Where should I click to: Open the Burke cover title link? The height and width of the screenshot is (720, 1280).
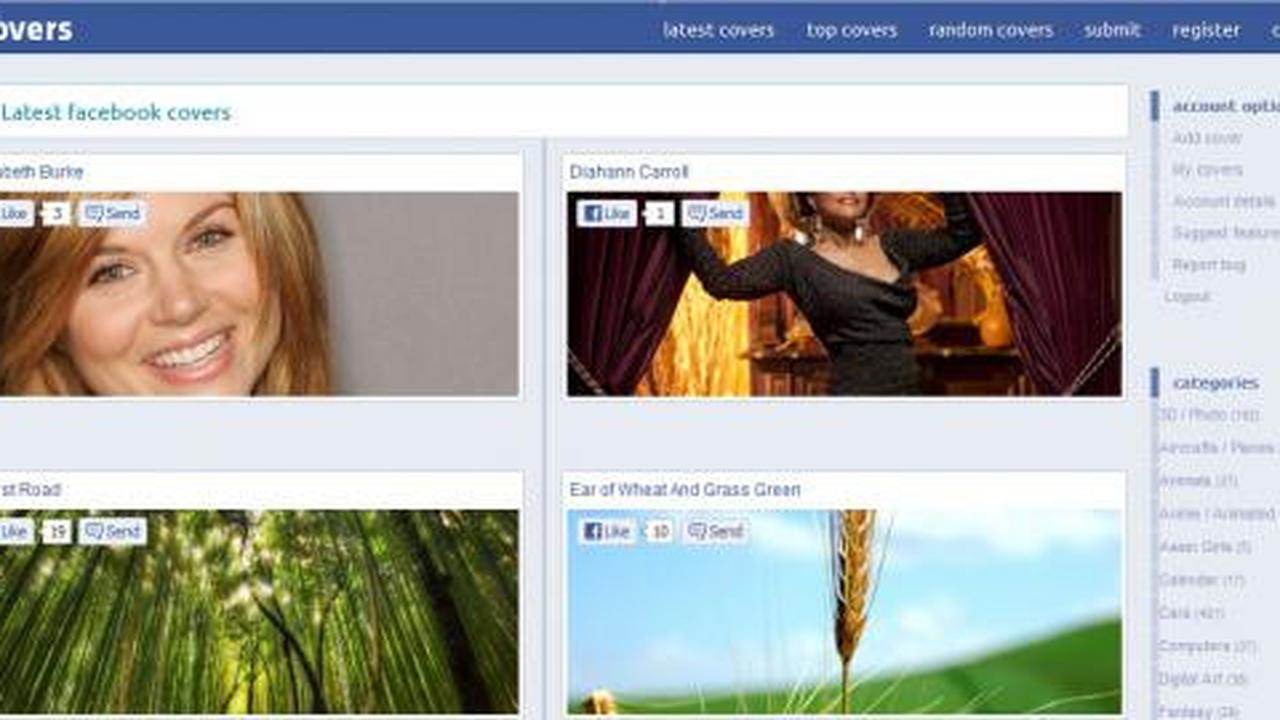click(x=42, y=172)
